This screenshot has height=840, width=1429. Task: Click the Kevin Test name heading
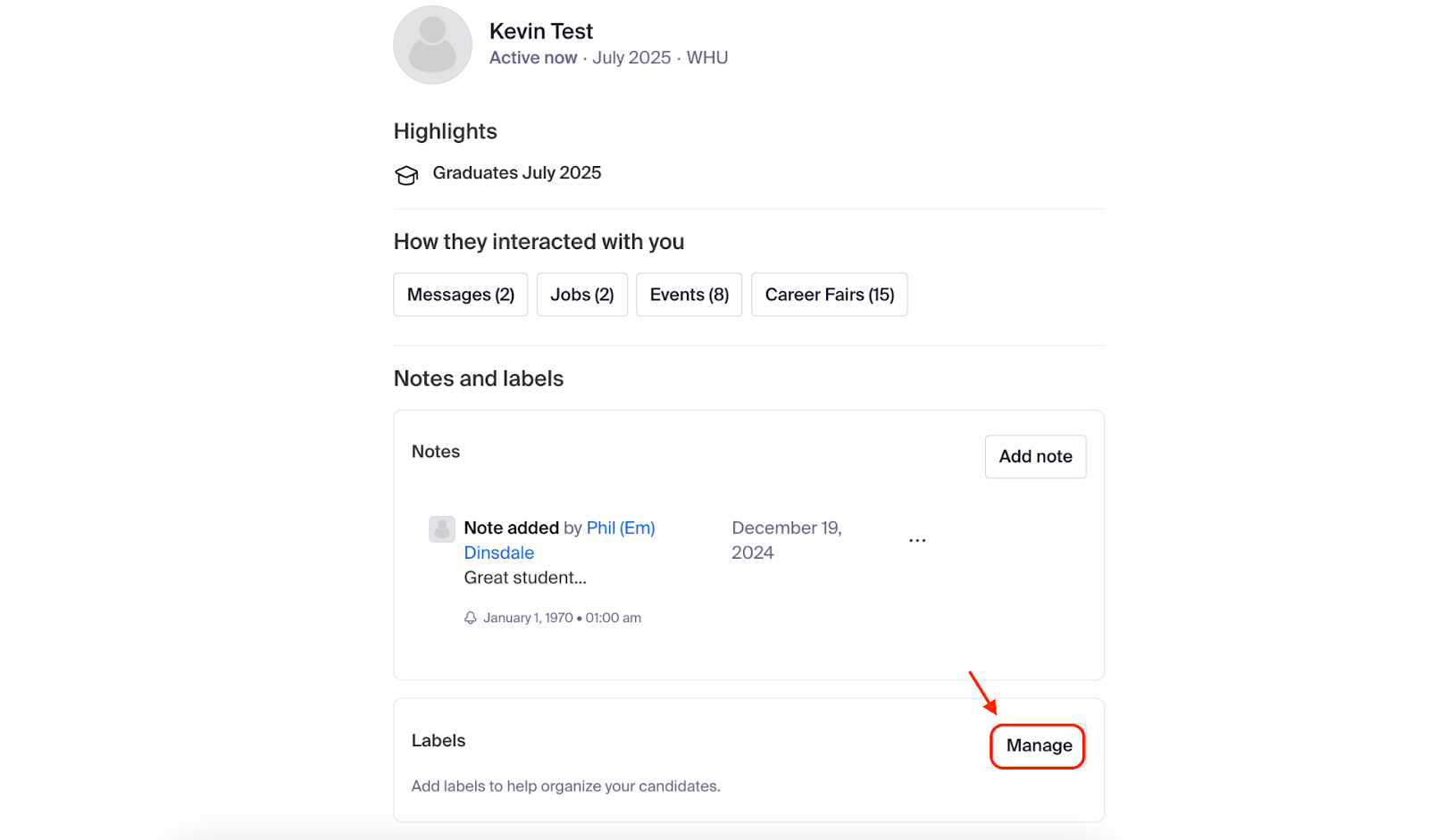540,31
